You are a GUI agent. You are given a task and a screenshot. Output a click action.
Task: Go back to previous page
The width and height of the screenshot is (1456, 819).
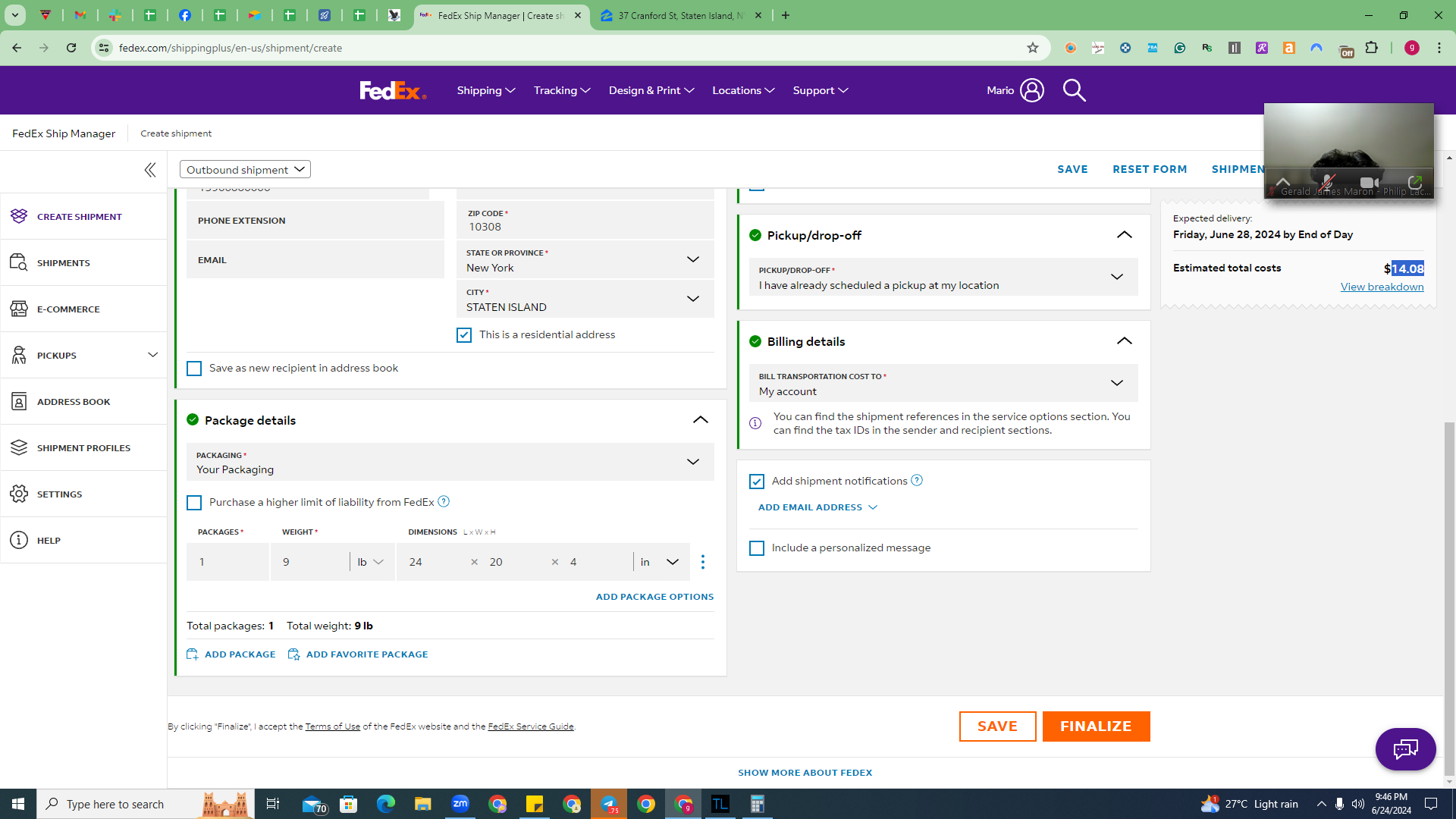17,48
